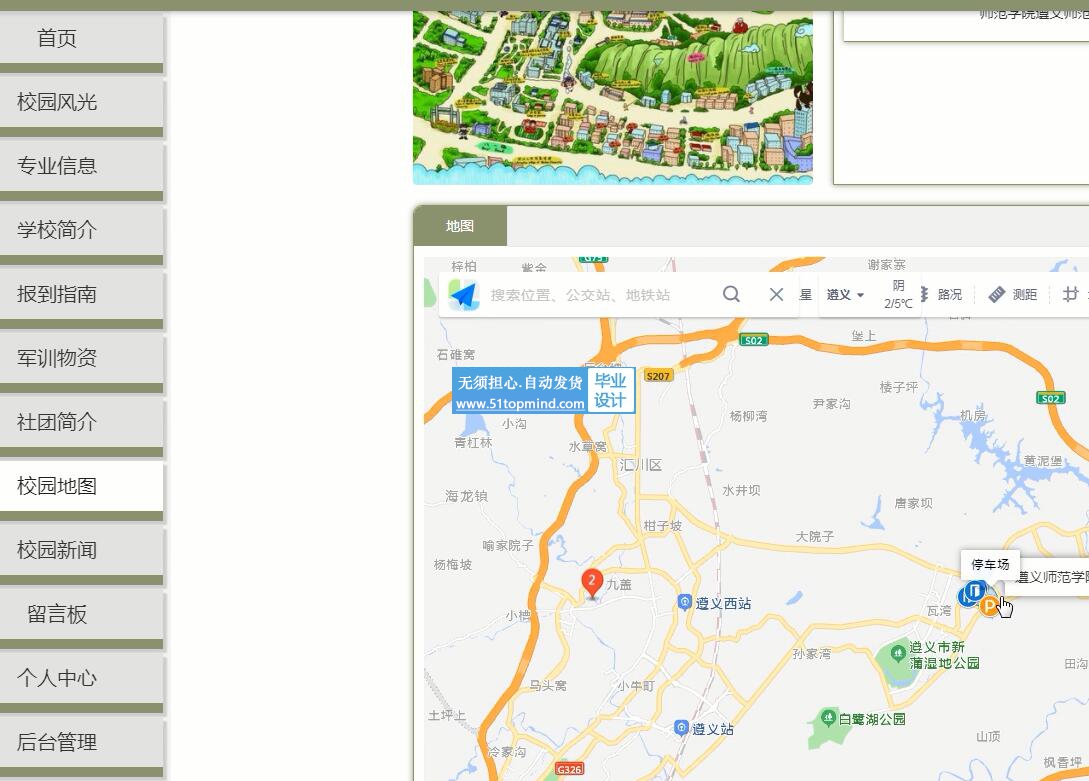Focus the map search input field
The image size is (1089, 781).
[601, 295]
